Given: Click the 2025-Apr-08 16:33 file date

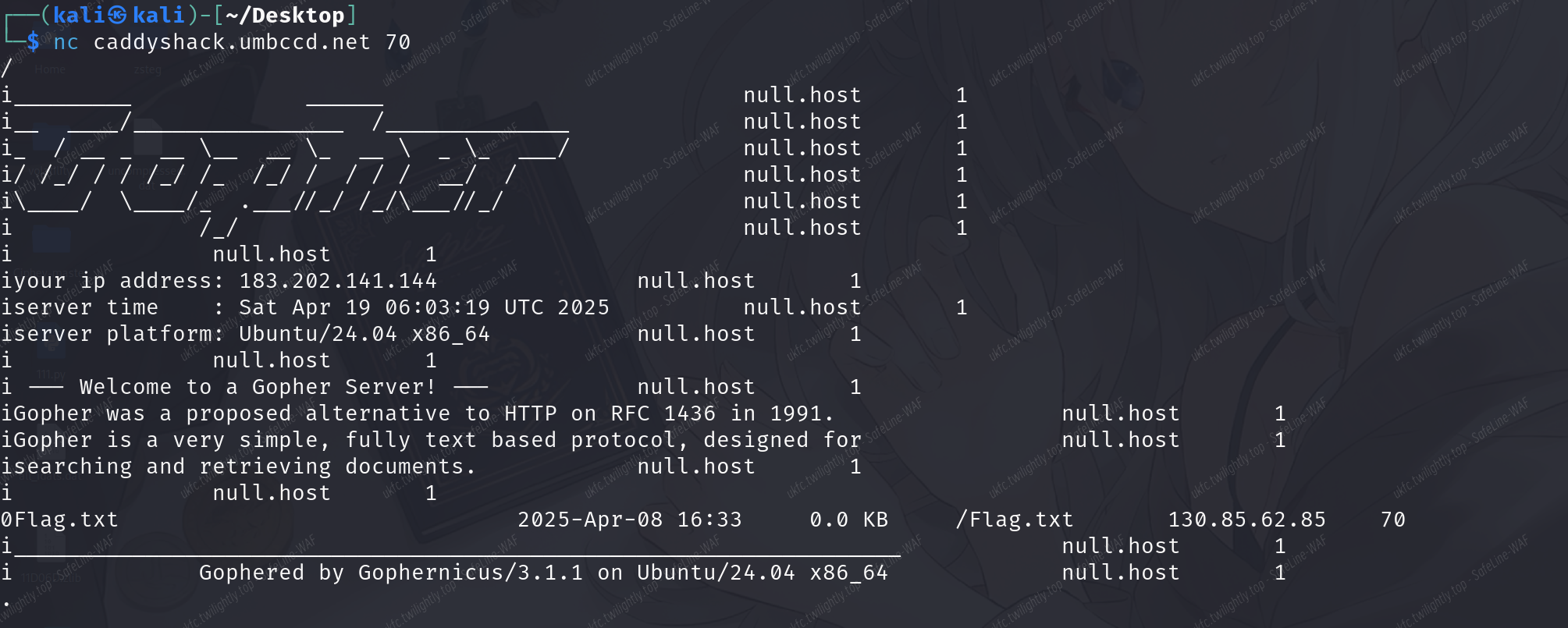Looking at the screenshot, I should (629, 520).
